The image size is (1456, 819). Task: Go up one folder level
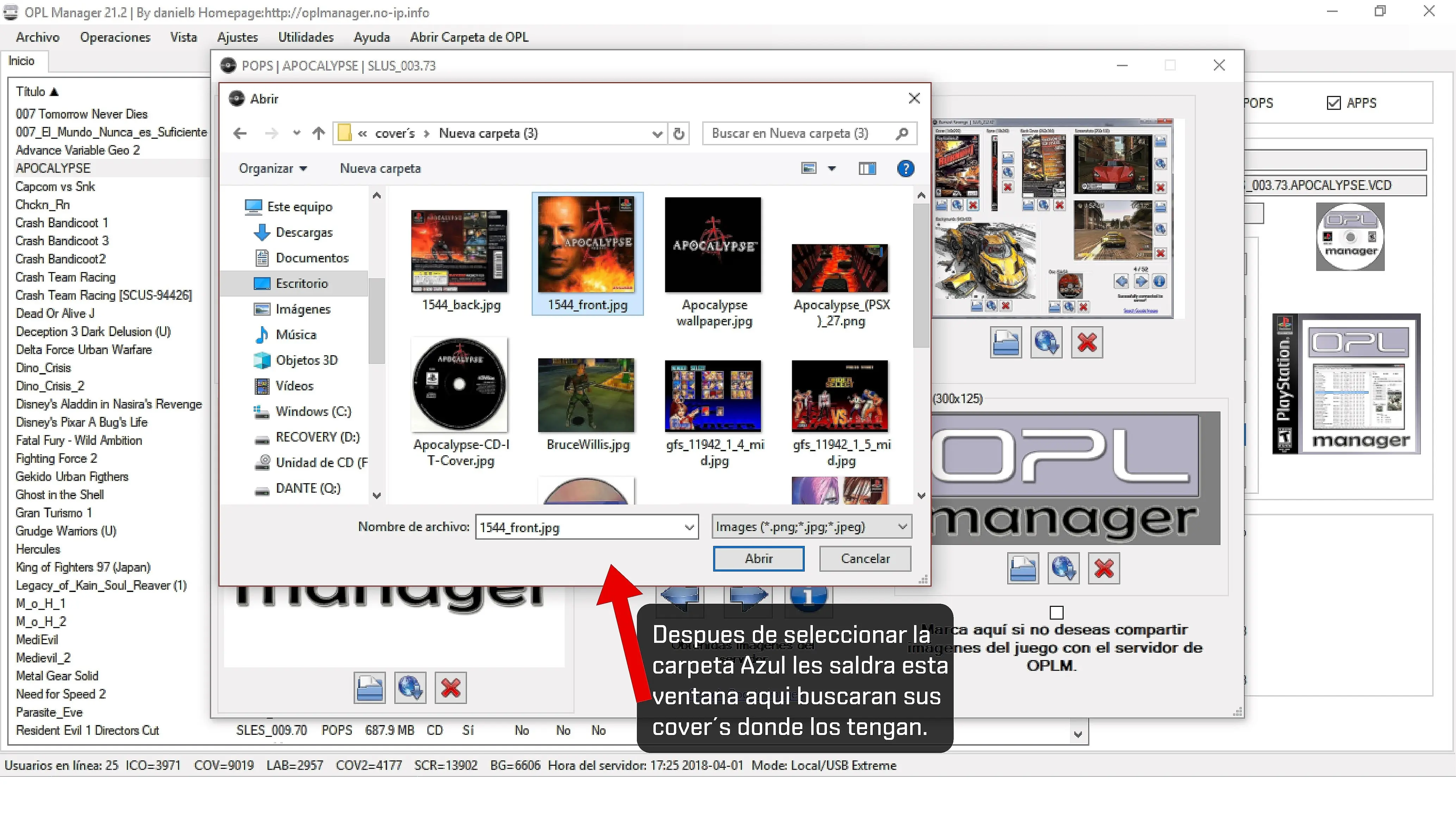319,134
